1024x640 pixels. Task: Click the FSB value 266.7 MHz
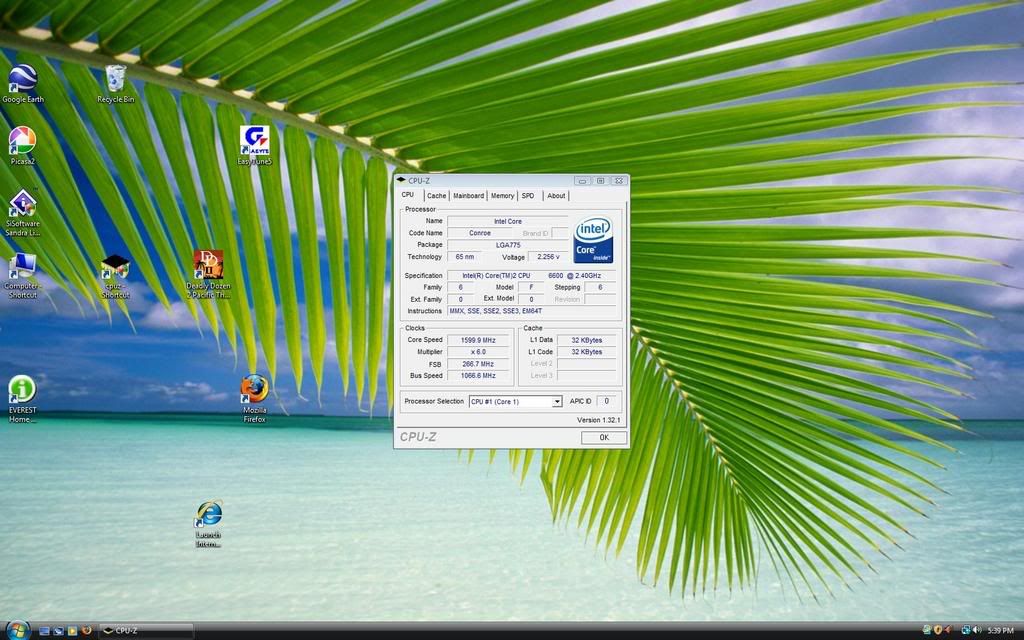(x=478, y=364)
